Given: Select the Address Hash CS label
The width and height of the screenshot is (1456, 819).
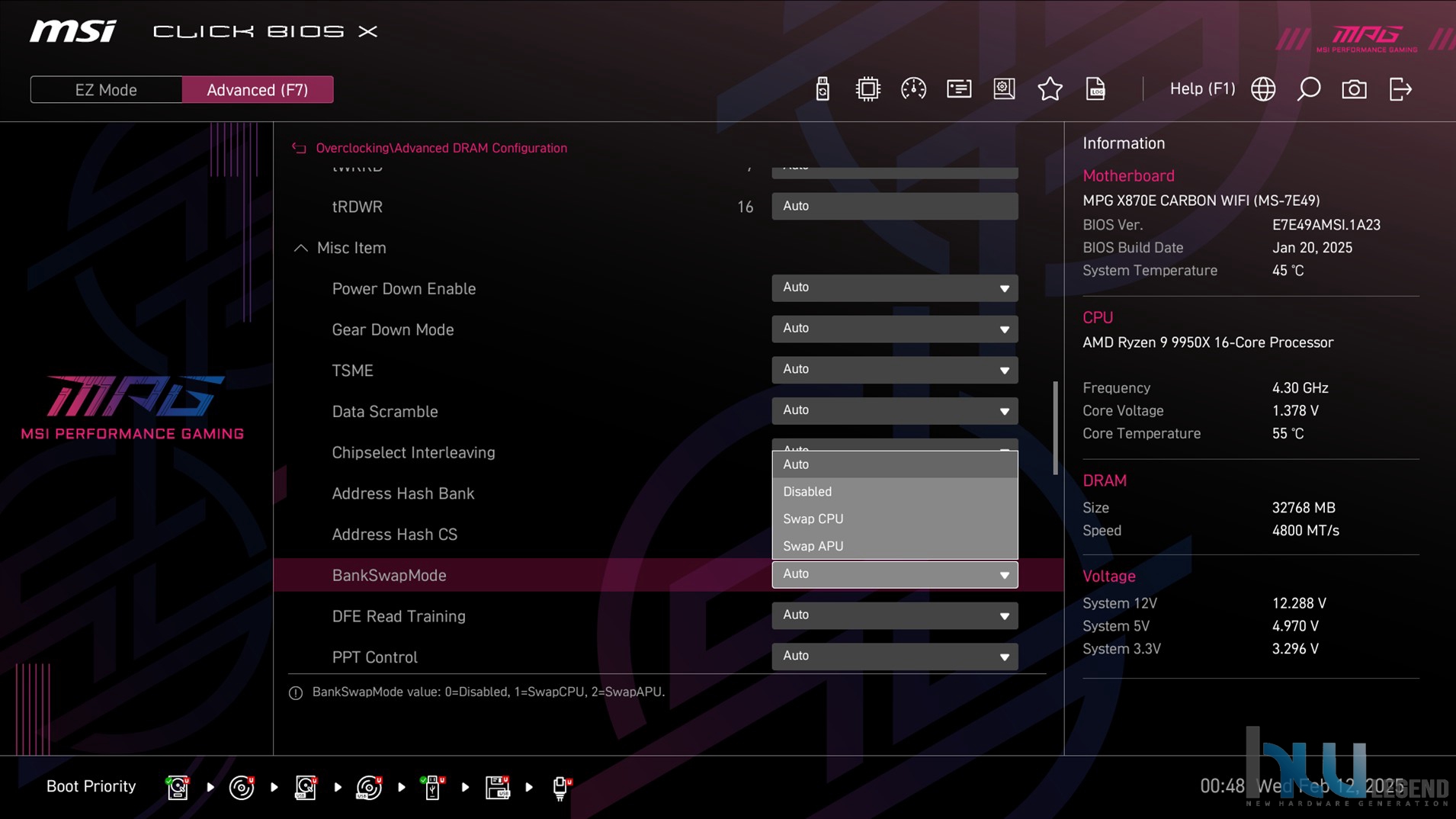Looking at the screenshot, I should click(394, 535).
